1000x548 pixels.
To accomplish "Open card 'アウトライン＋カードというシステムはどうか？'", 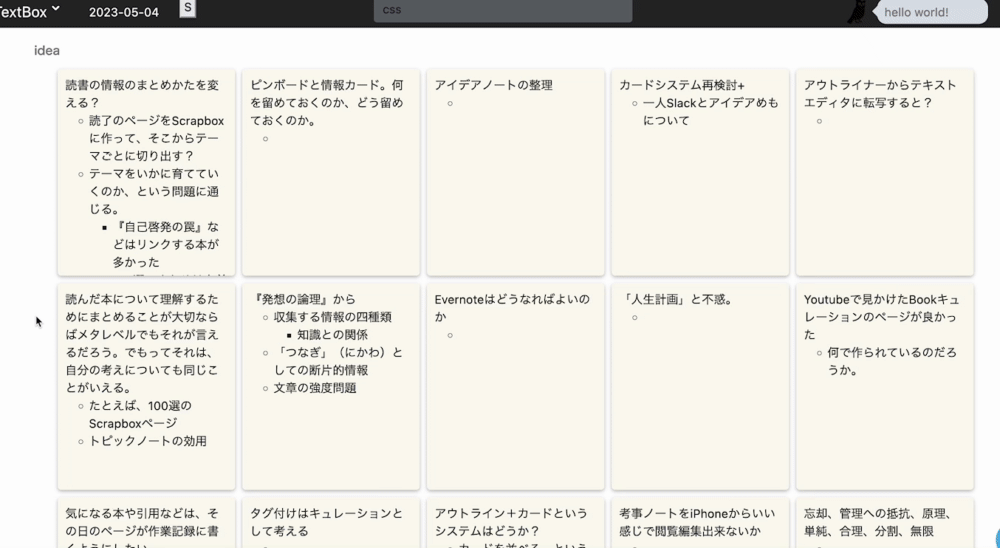I will (x=515, y=523).
